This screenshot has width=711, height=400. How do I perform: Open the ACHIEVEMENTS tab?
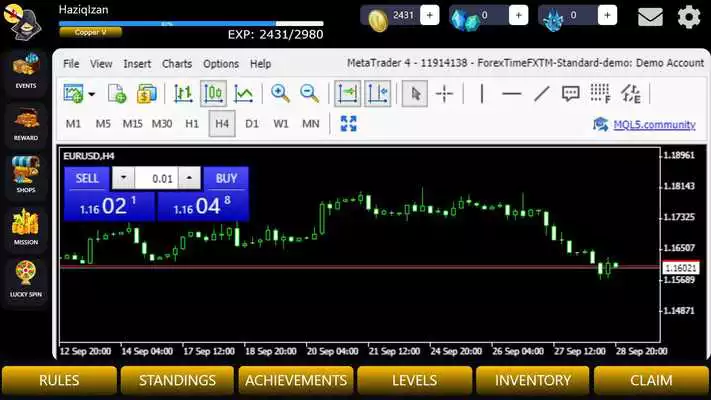[296, 380]
